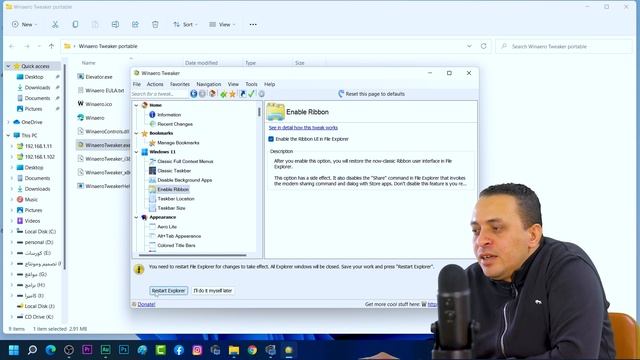Collapse the Appearance tree node
Screen dimensions: 640x360
136,218
